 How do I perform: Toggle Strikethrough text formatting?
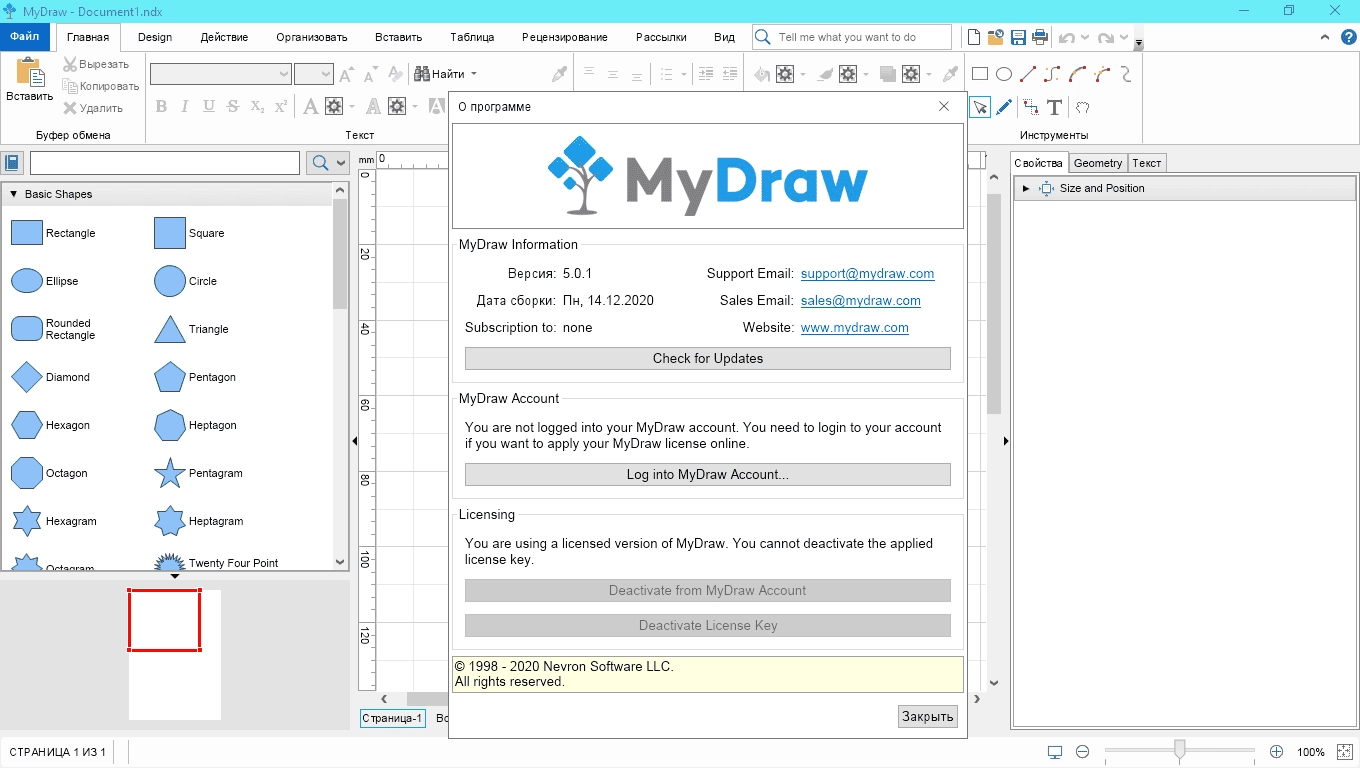point(233,106)
